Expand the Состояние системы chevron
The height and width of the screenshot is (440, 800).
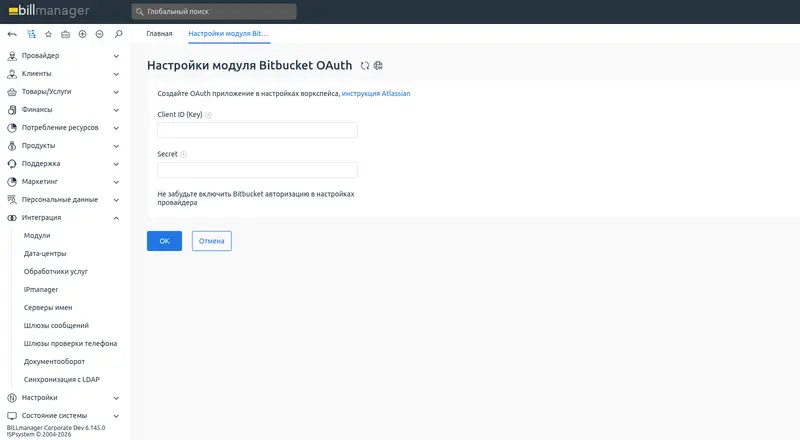[x=116, y=416]
